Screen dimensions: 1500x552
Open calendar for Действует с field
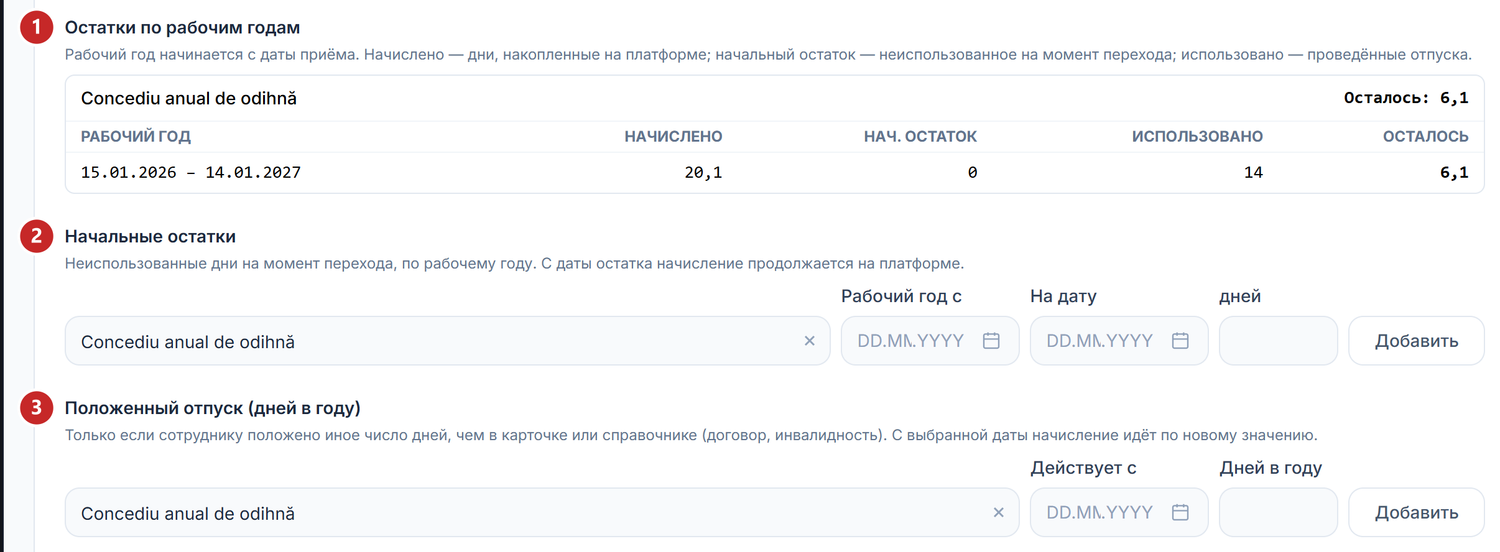click(1180, 513)
